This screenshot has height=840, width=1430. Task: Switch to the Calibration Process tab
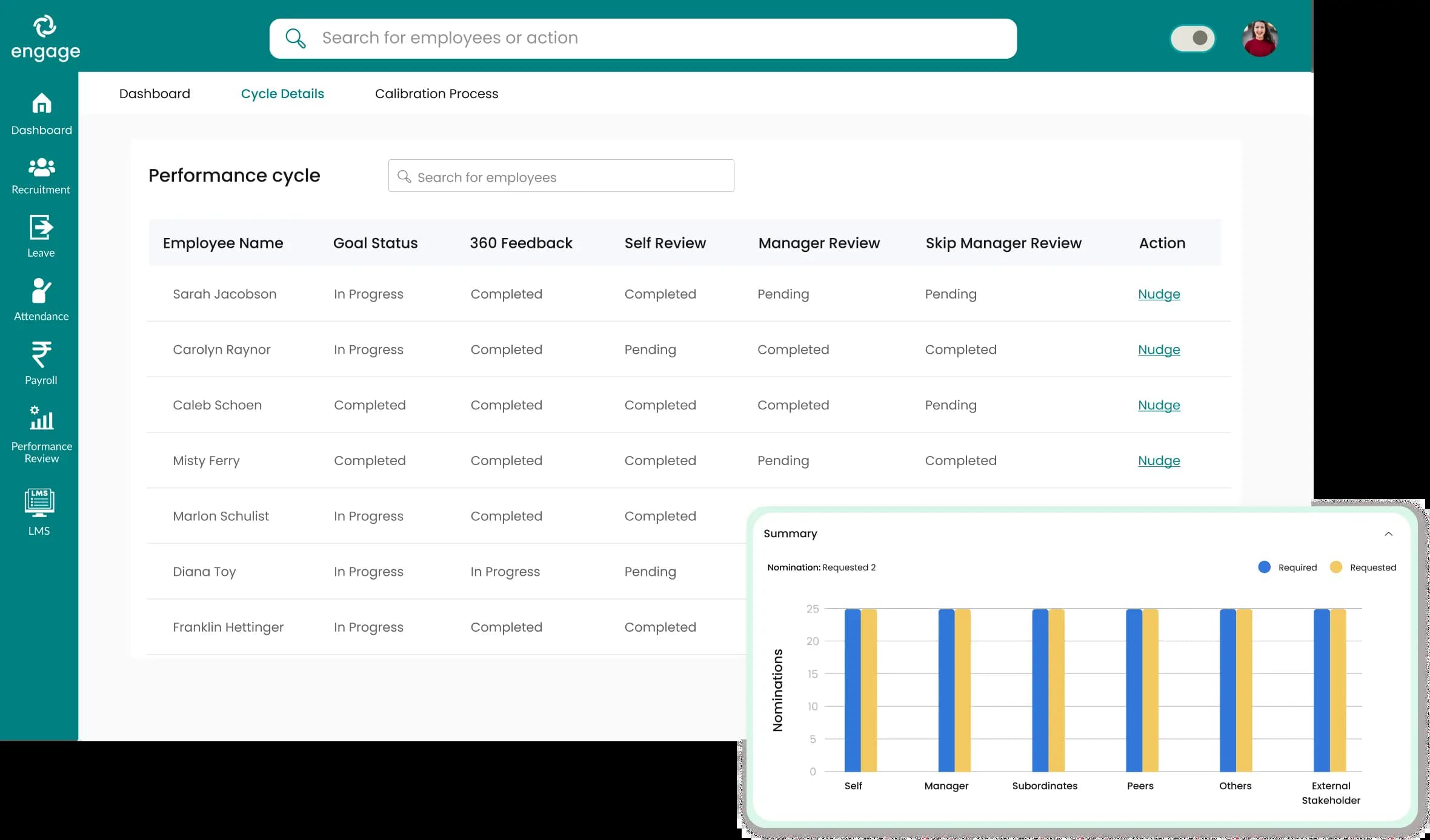coord(436,93)
